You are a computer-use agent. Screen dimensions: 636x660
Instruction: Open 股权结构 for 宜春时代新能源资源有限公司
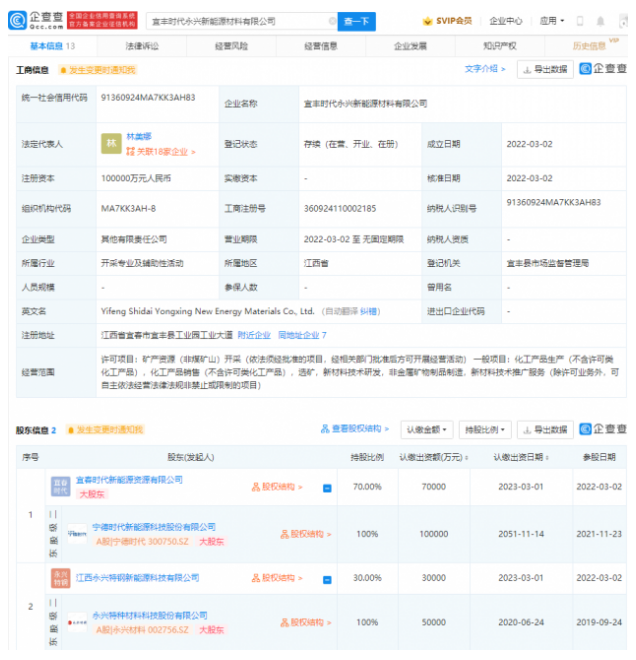(277, 487)
